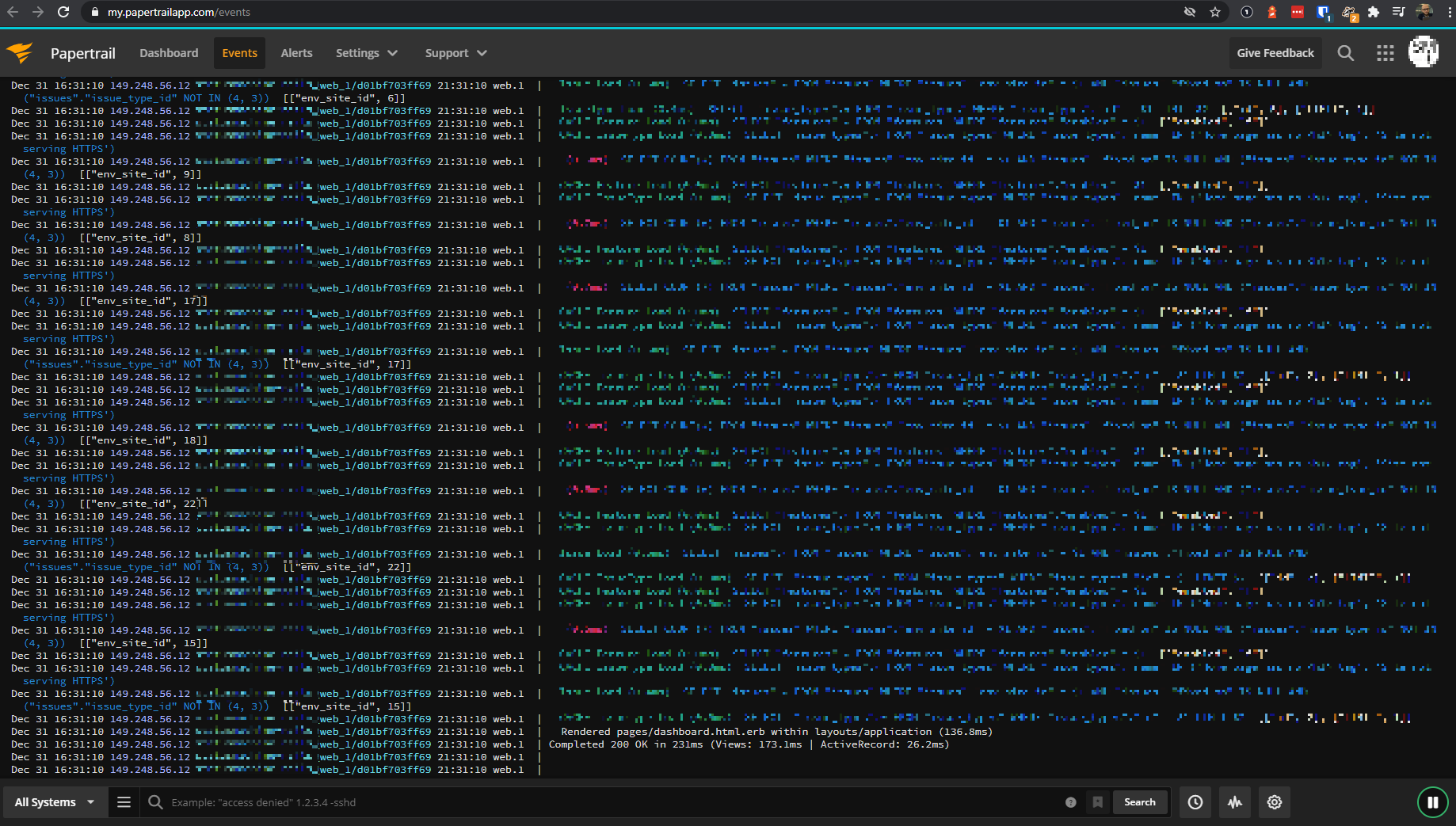Click the 'Completed 200 OK in 231ms' log line

click(x=749, y=744)
